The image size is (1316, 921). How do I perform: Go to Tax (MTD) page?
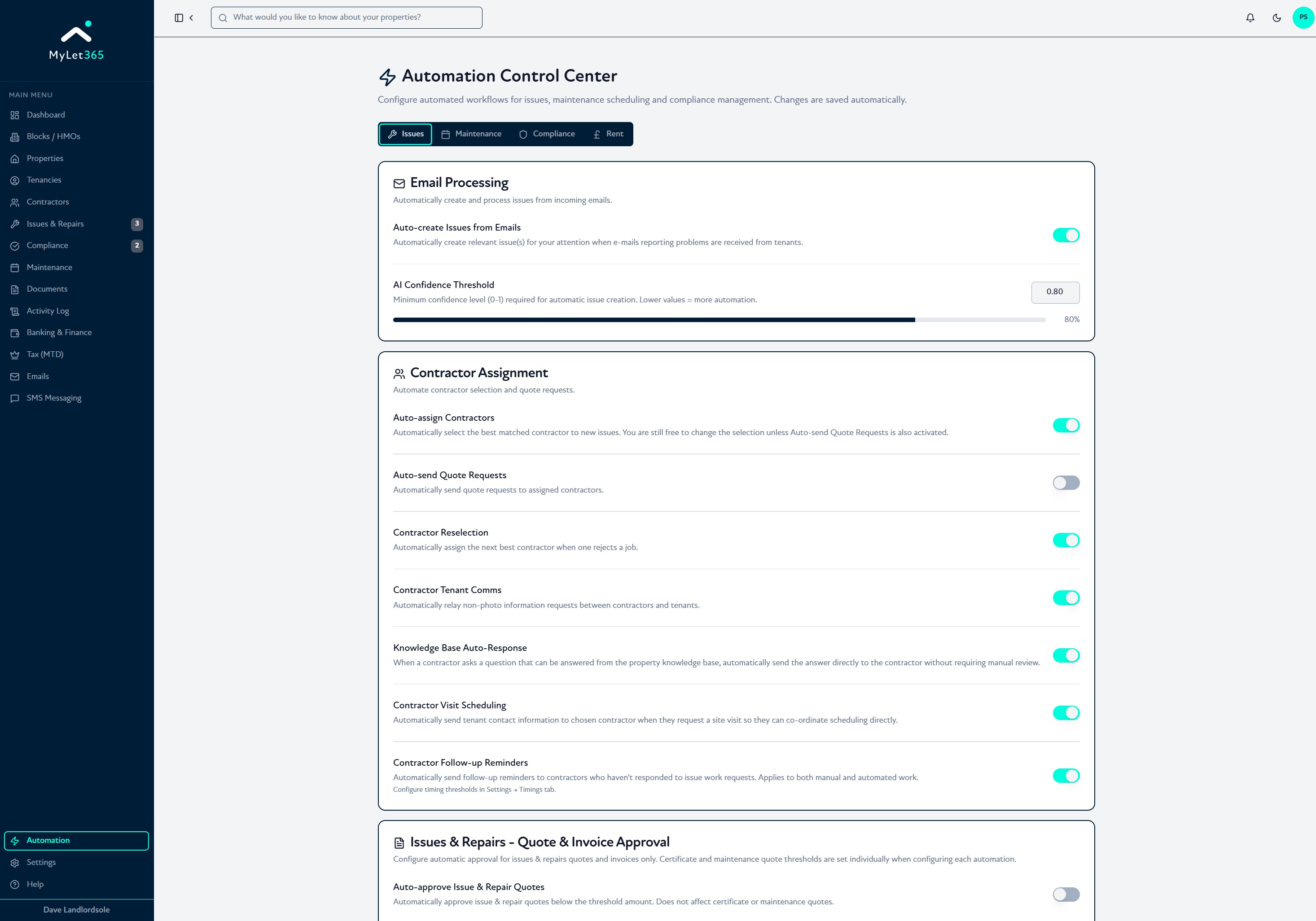[x=76, y=354]
